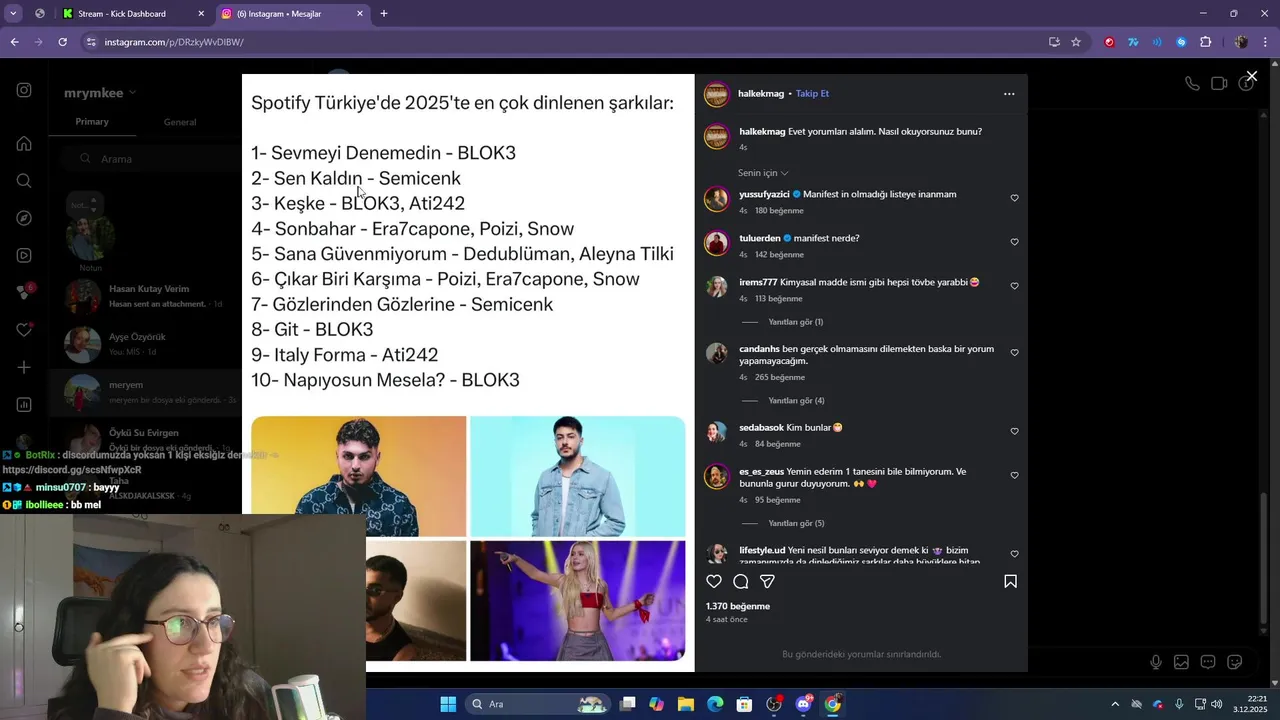1280x720 pixels.
Task: Open Notifications heart icon in sidebar
Action: click(x=24, y=330)
